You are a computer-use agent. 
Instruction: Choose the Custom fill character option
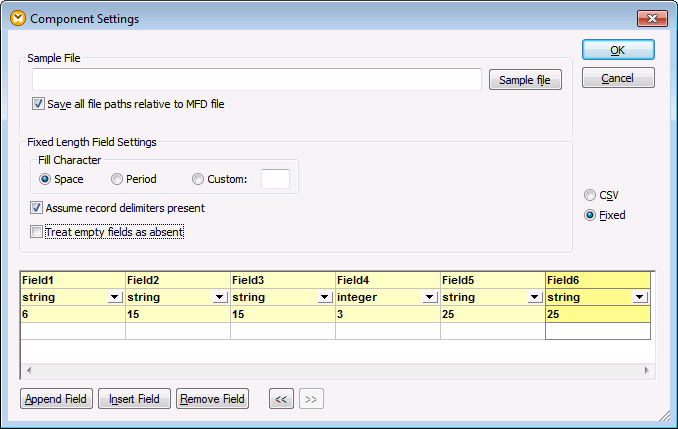coord(198,179)
